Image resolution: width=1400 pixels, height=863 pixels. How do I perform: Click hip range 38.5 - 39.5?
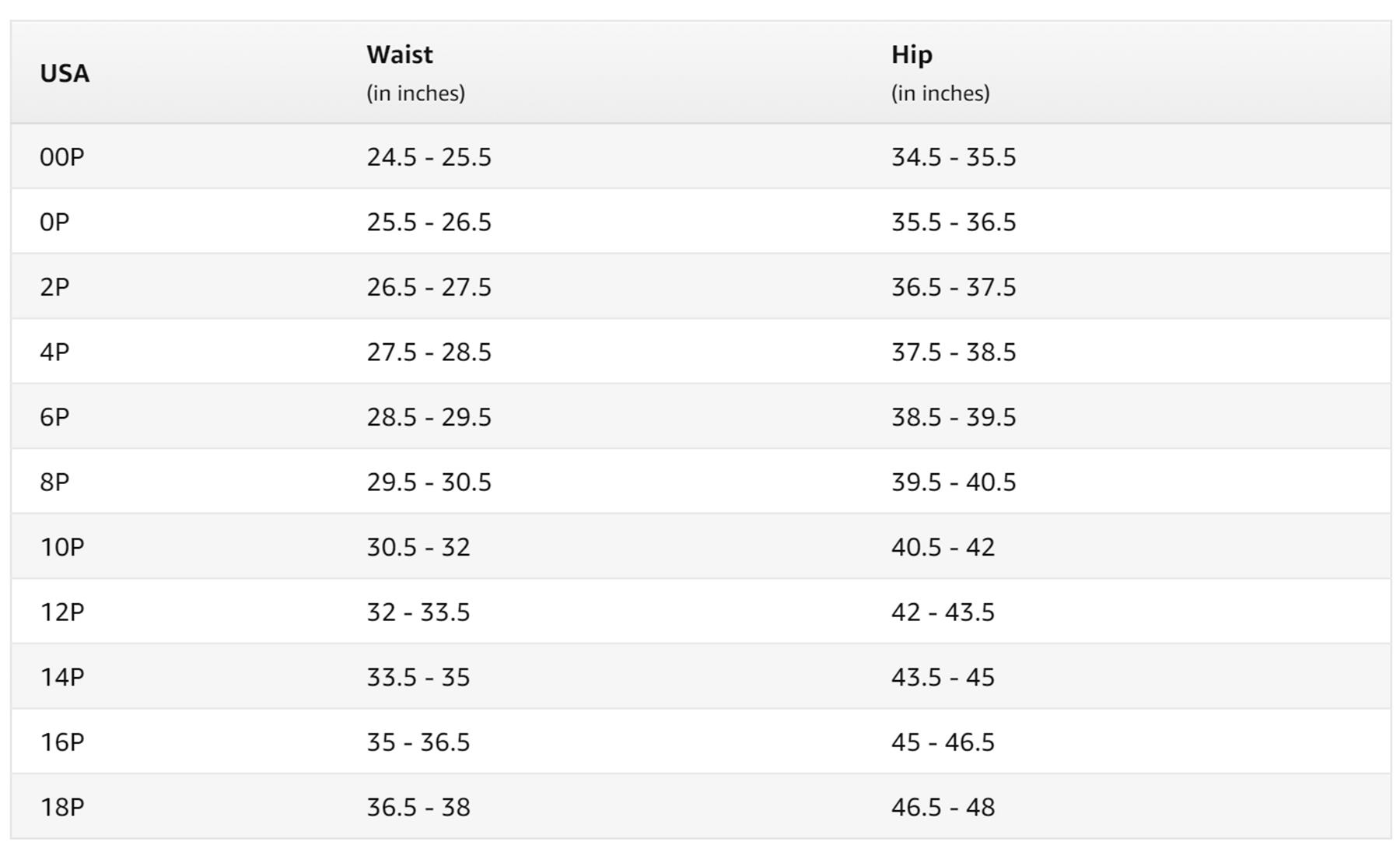pos(953,417)
